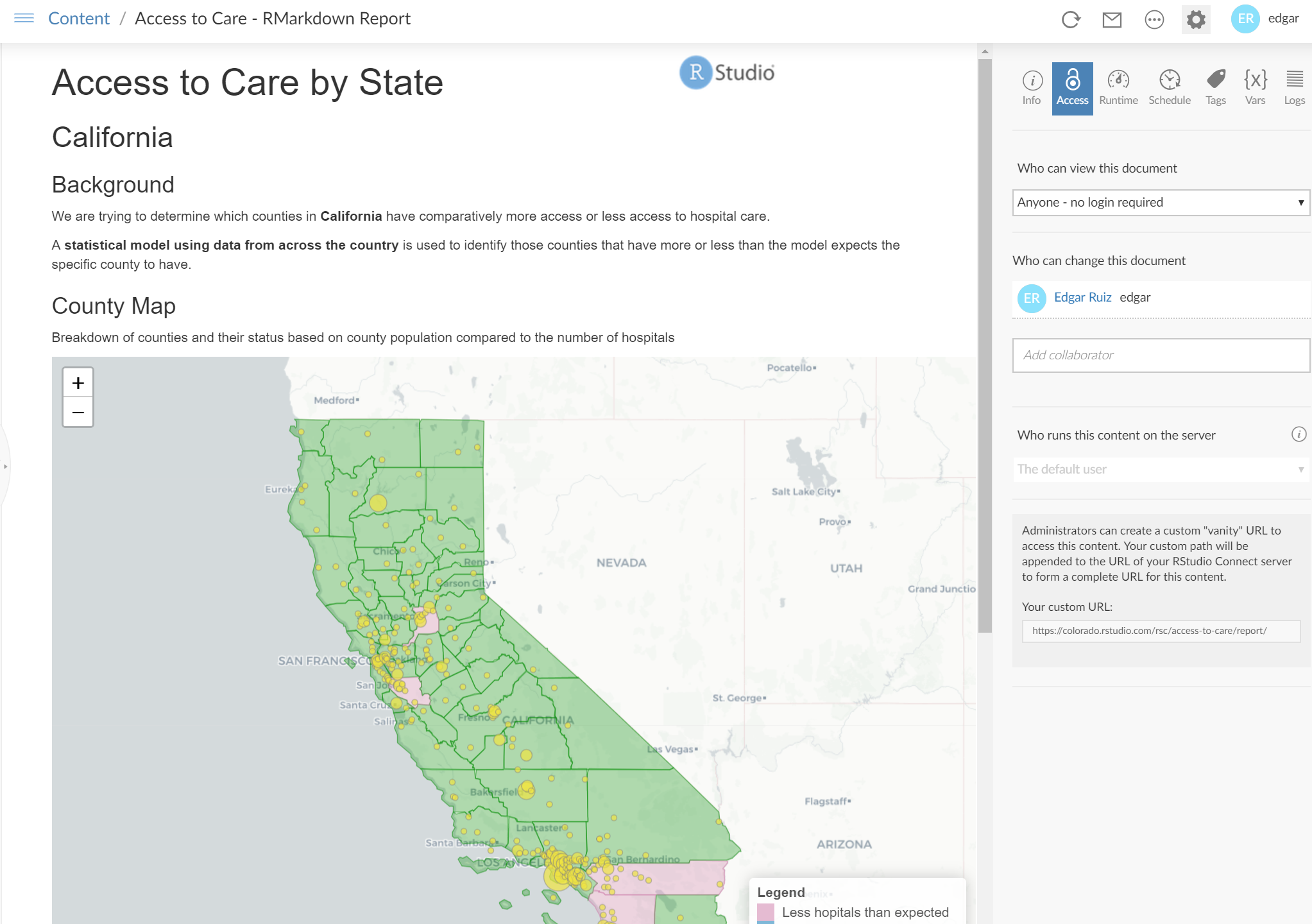Open the more options ellipsis menu
Image resolution: width=1312 pixels, height=924 pixels.
click(x=1154, y=20)
